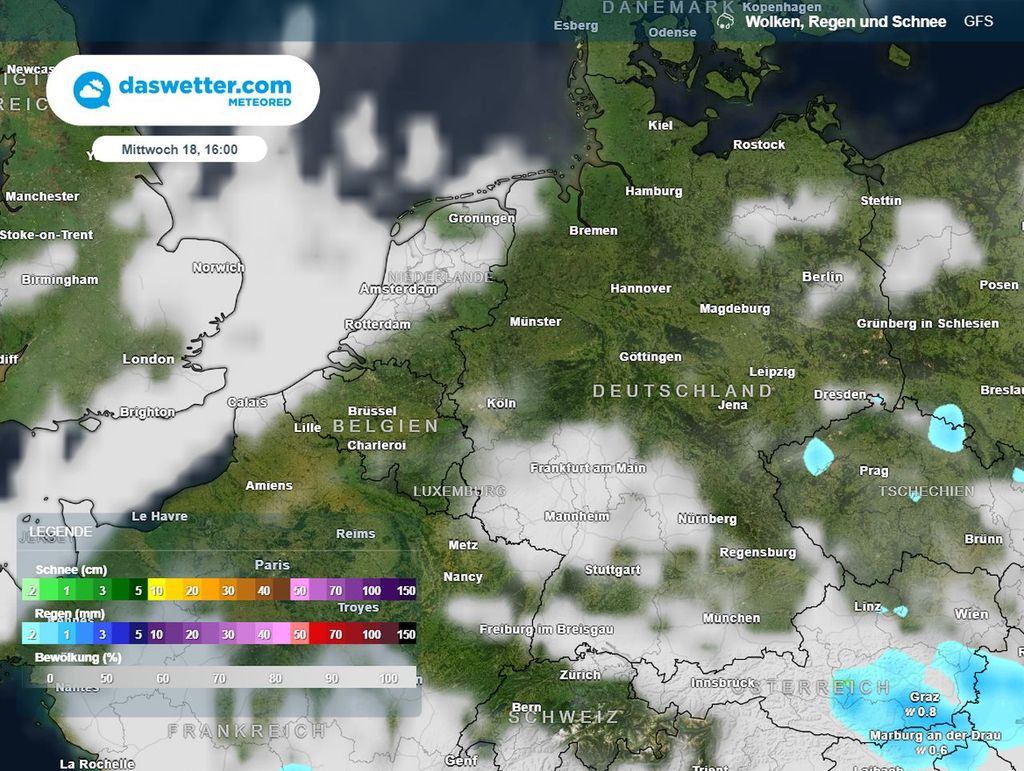
Task: Open the "Wolken, Regen und Schnee" layer selector
Action: pos(845,21)
